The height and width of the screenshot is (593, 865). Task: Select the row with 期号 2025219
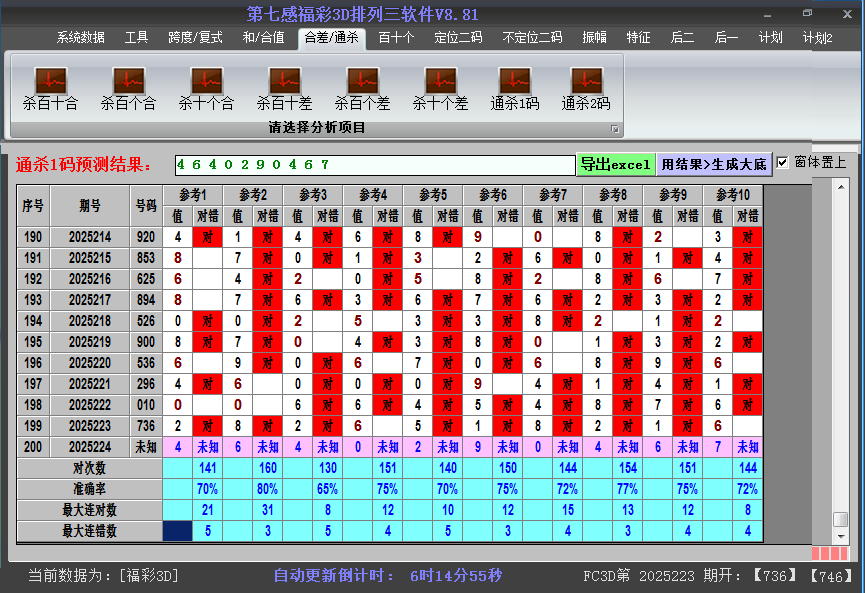pyautogui.click(x=390, y=342)
